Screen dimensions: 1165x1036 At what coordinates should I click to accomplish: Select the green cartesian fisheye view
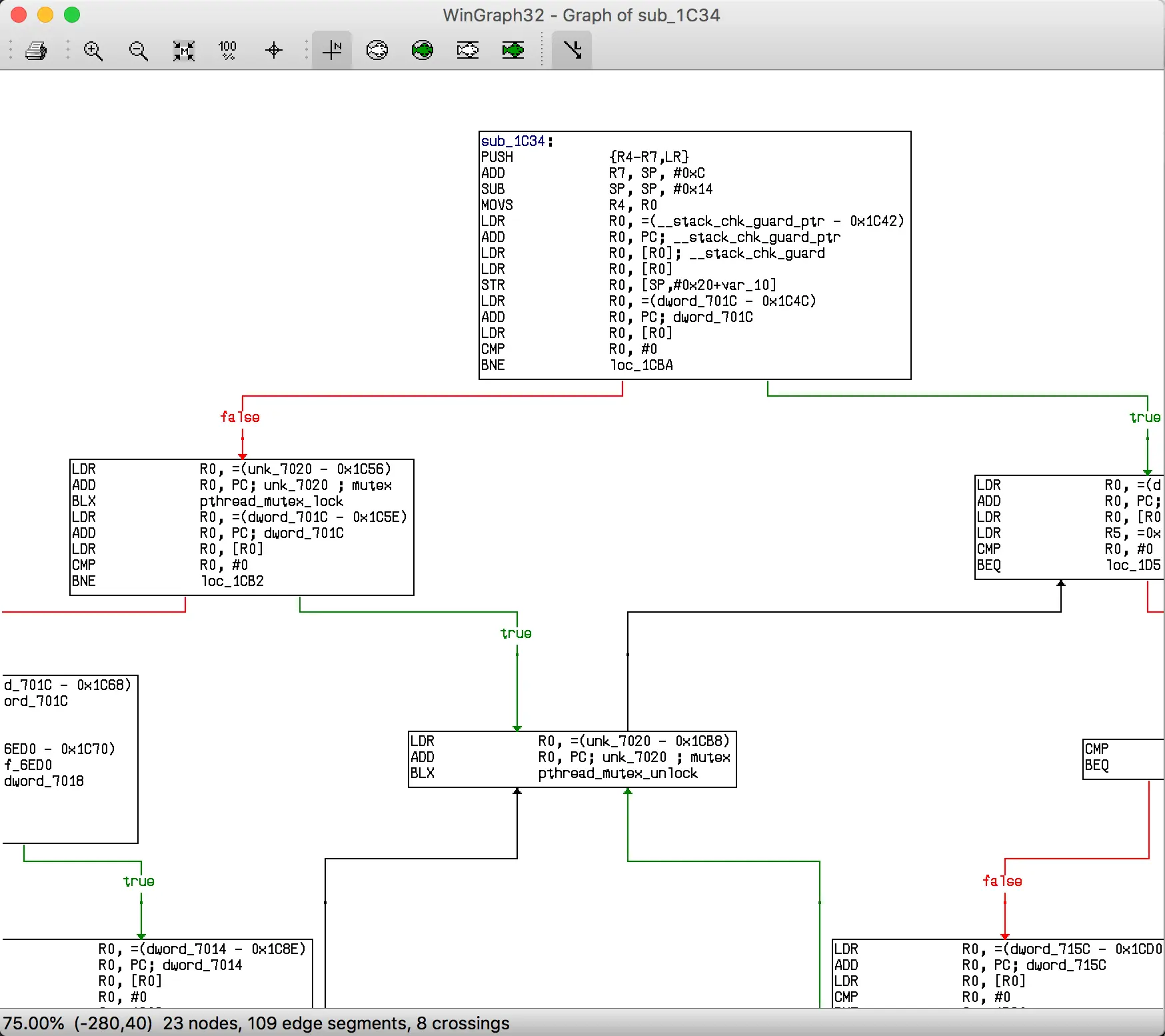click(513, 50)
